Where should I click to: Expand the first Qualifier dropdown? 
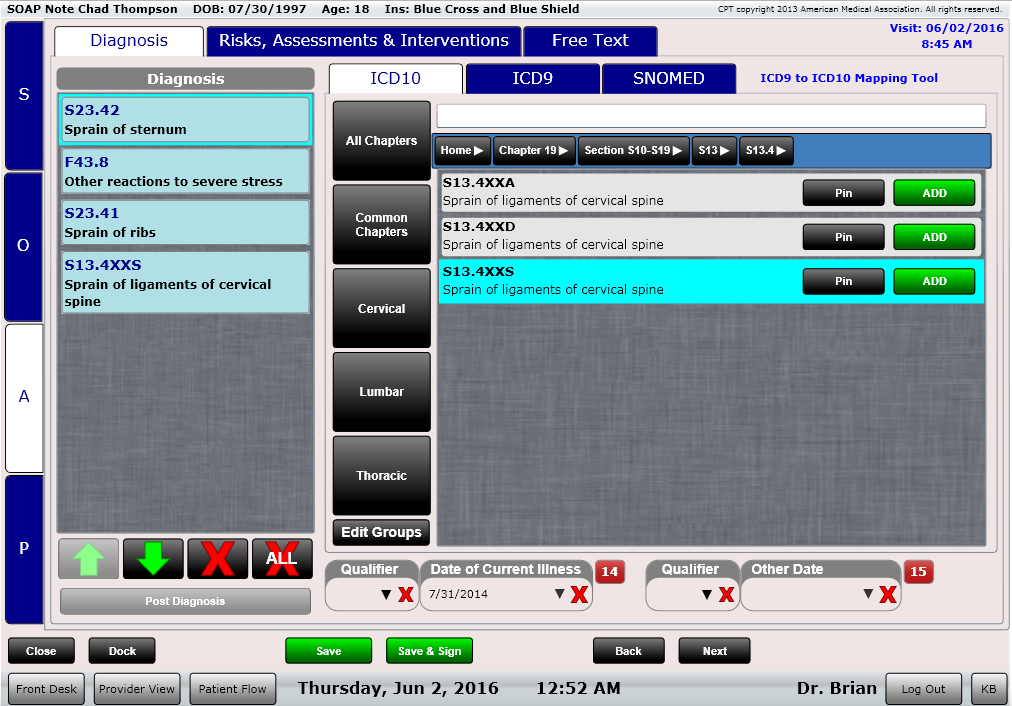point(386,595)
